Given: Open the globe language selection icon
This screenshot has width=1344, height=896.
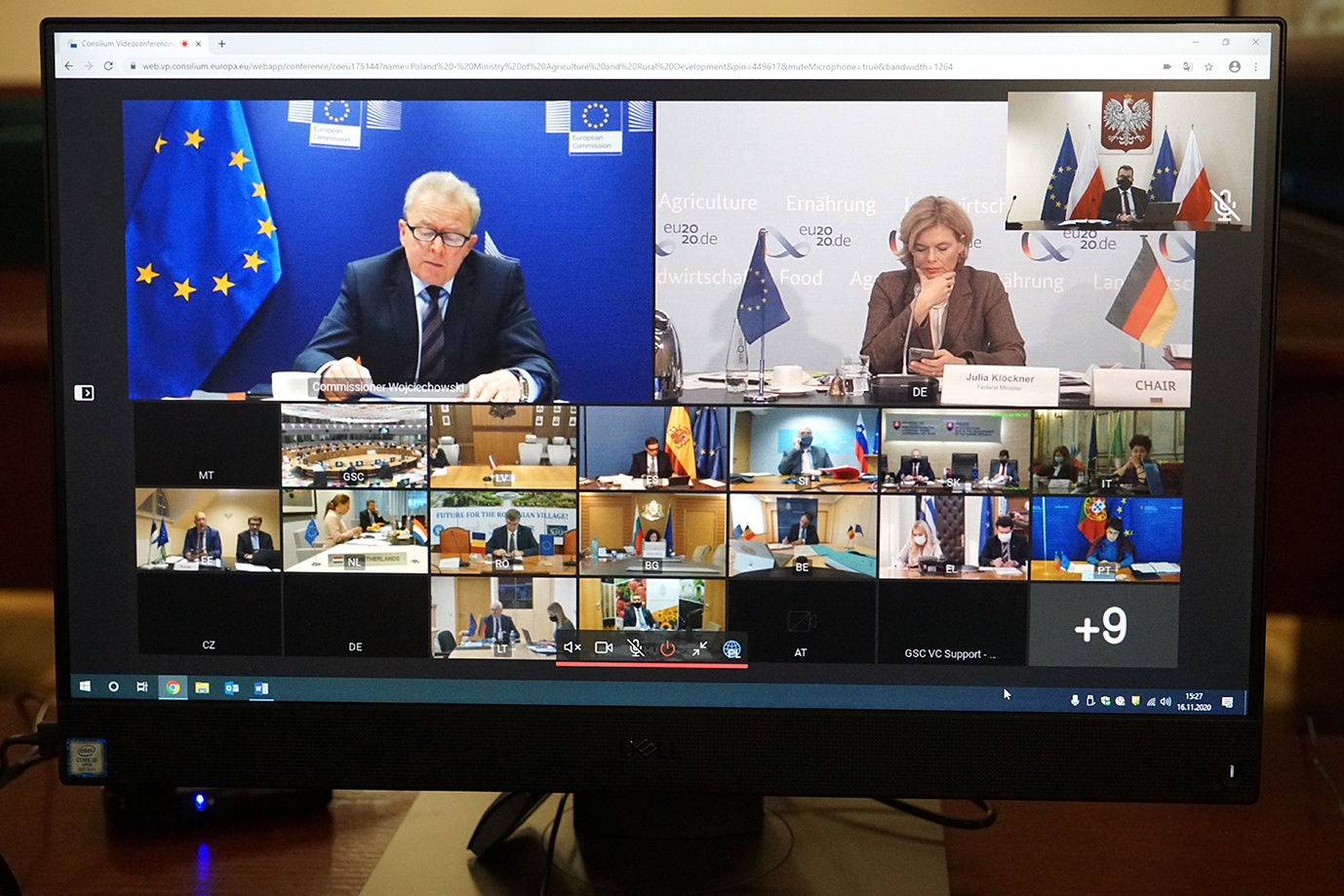Looking at the screenshot, I should pos(731,649).
